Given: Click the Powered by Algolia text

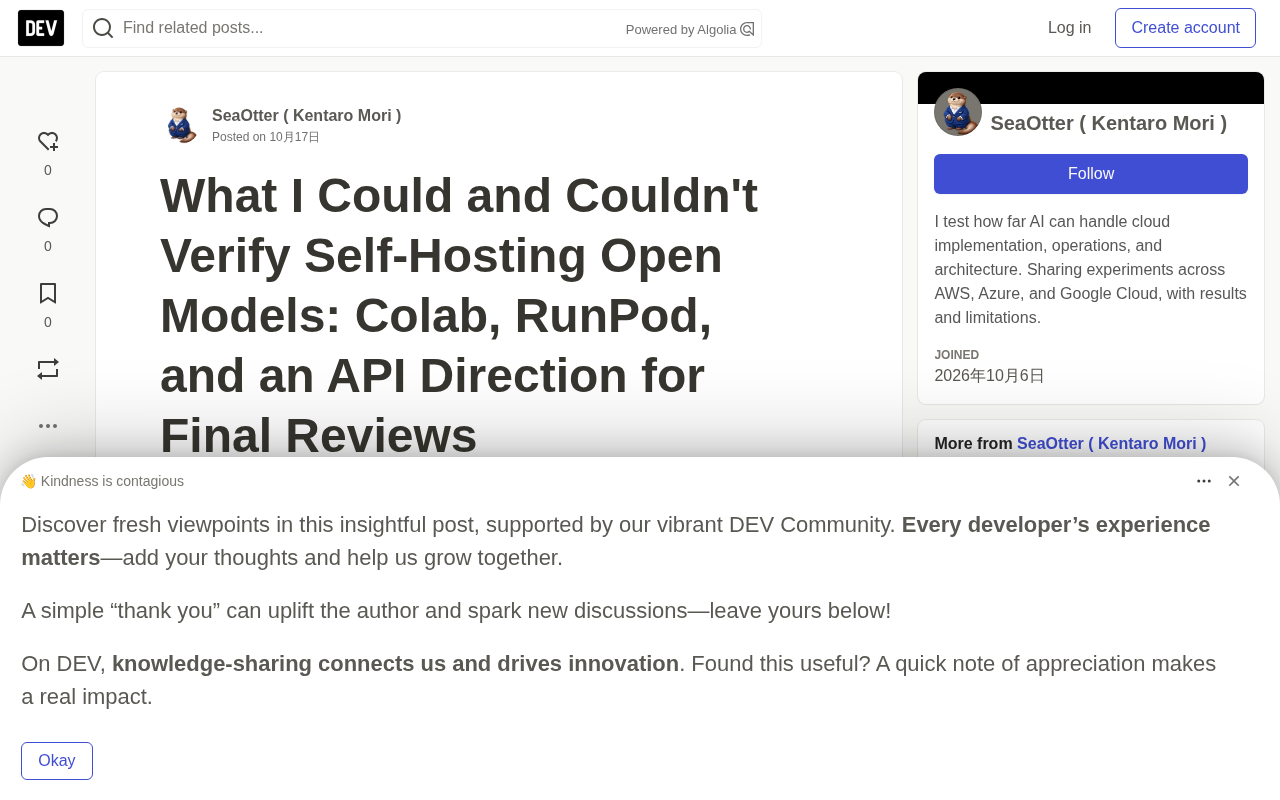Looking at the screenshot, I should (x=681, y=30).
